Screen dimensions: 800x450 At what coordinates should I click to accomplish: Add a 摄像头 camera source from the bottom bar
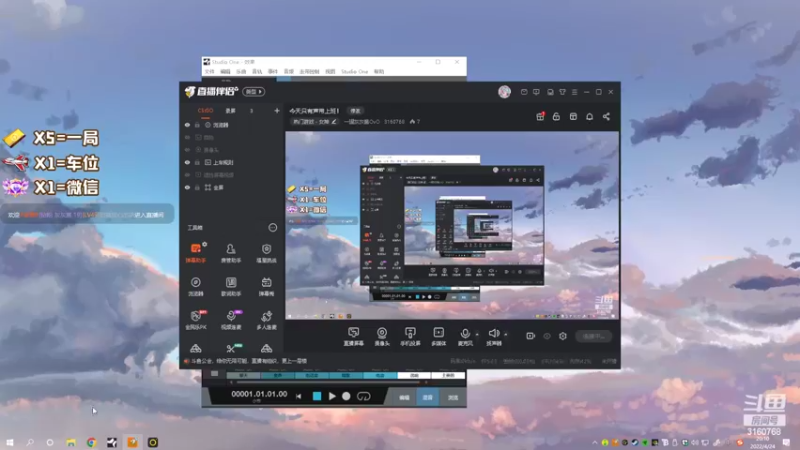tap(382, 337)
